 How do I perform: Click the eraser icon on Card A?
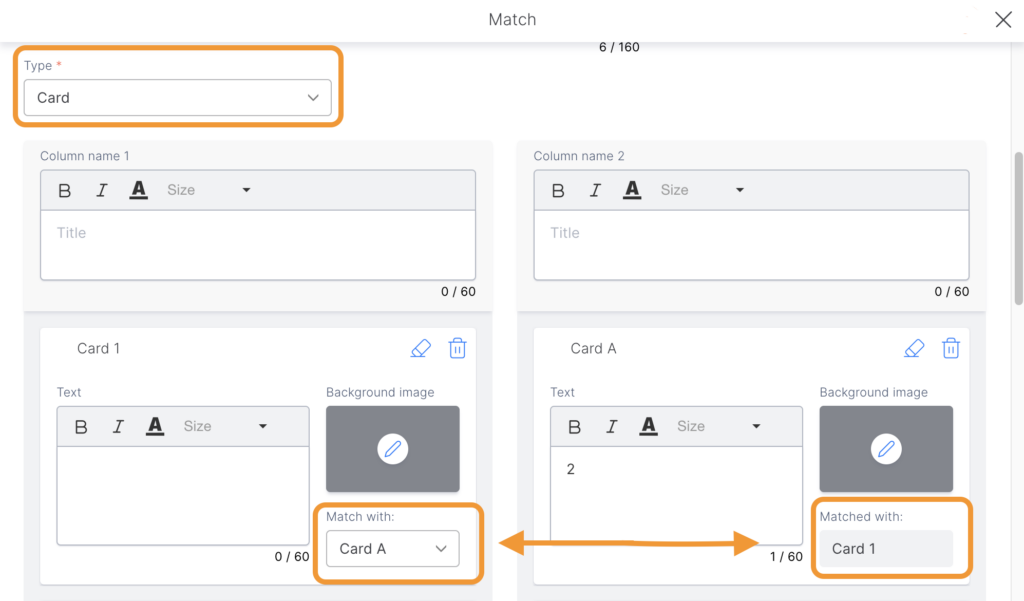[914, 348]
